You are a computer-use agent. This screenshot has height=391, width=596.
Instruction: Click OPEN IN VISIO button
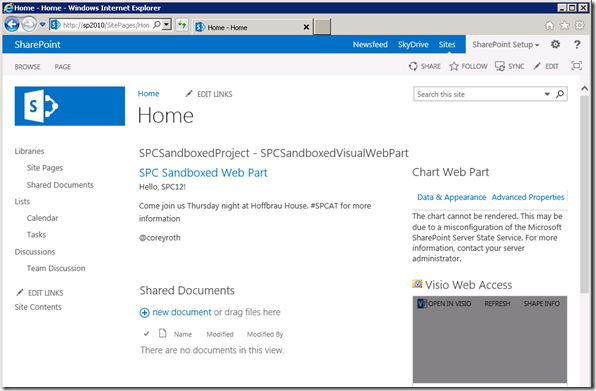click(x=444, y=304)
